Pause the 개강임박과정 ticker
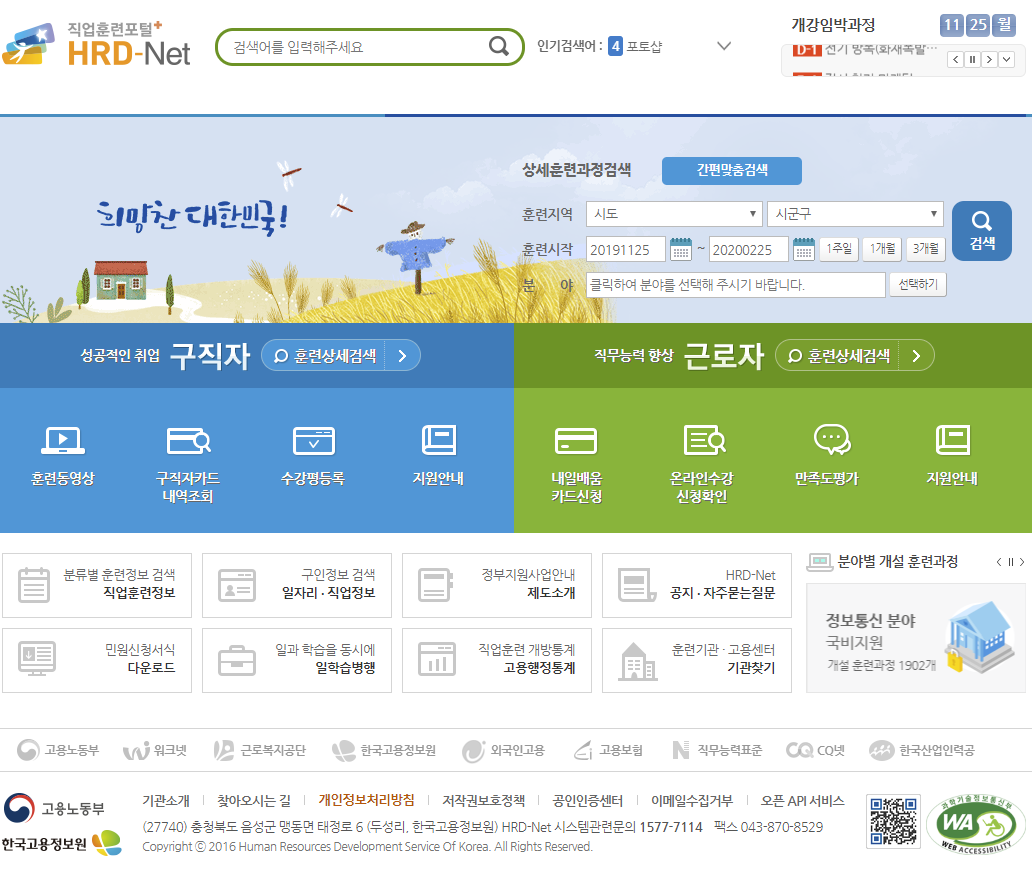The width and height of the screenshot is (1032, 872). pyautogui.click(x=972, y=59)
